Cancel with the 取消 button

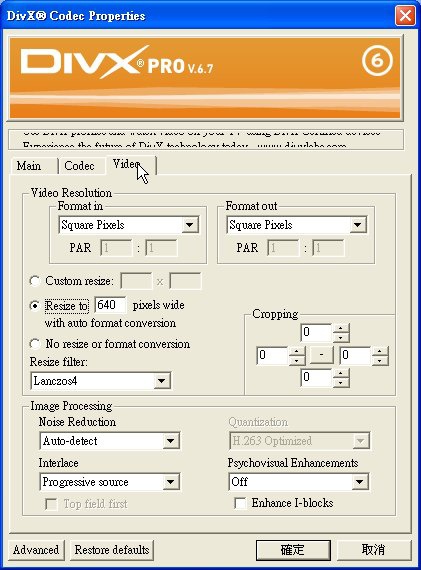pyautogui.click(x=373, y=550)
